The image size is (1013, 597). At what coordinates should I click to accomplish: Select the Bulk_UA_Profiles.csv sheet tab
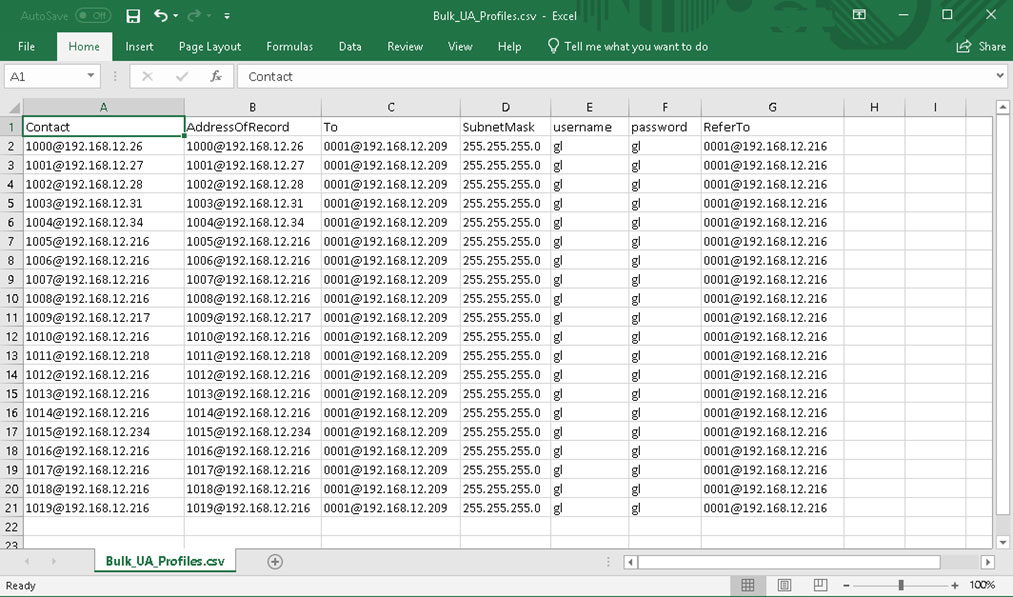coord(165,561)
